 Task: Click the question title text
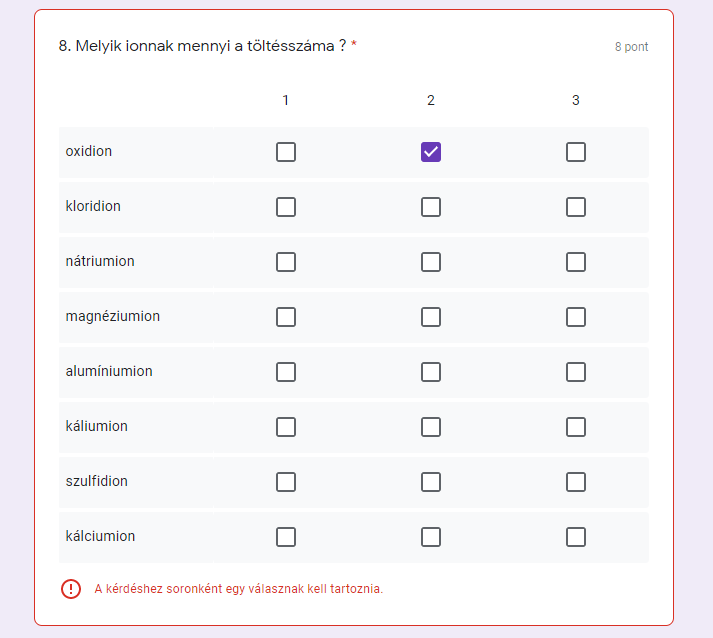pos(203,46)
